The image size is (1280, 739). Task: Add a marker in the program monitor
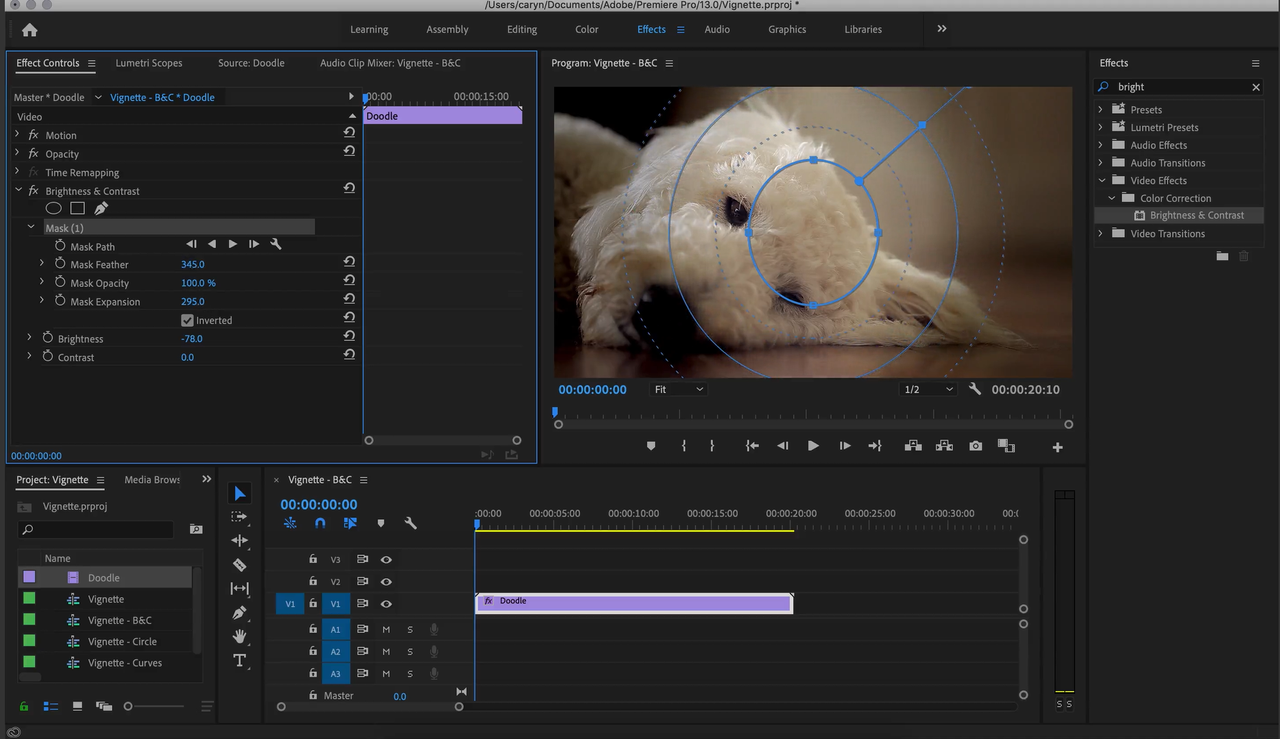click(651, 446)
